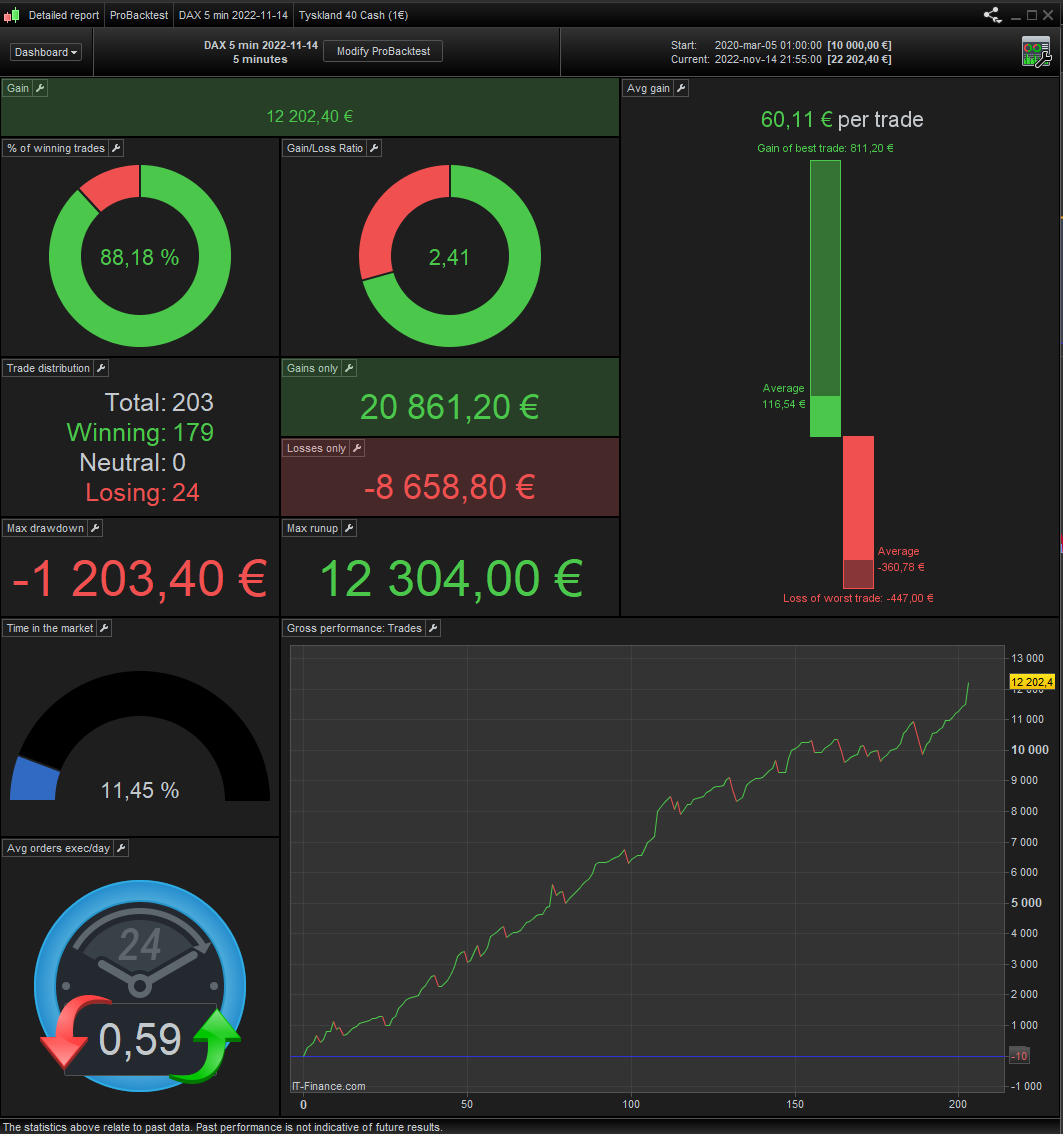This screenshot has width=1063, height=1134.
Task: Click Loss of worst trade: -447,00 € text
Action: click(858, 598)
